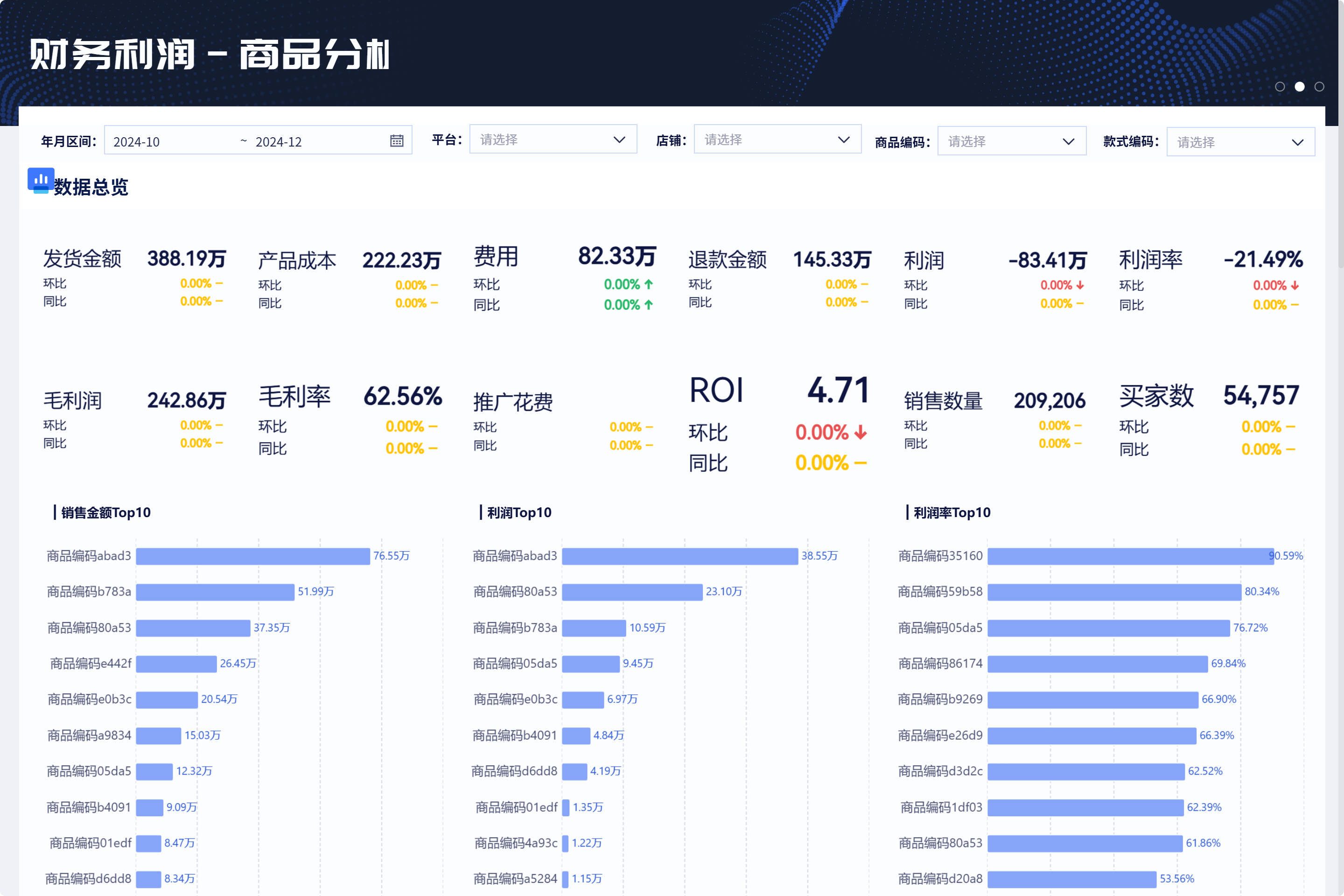The height and width of the screenshot is (896, 1344).
Task: Click label 商品编码1df03 in the margin chart
Action: tap(941, 807)
